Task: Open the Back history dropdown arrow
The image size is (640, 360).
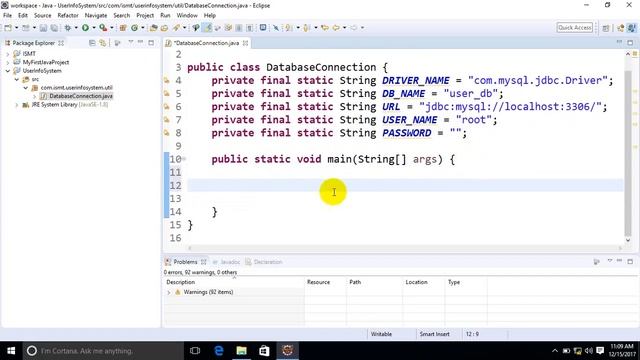Action: click(x=344, y=28)
